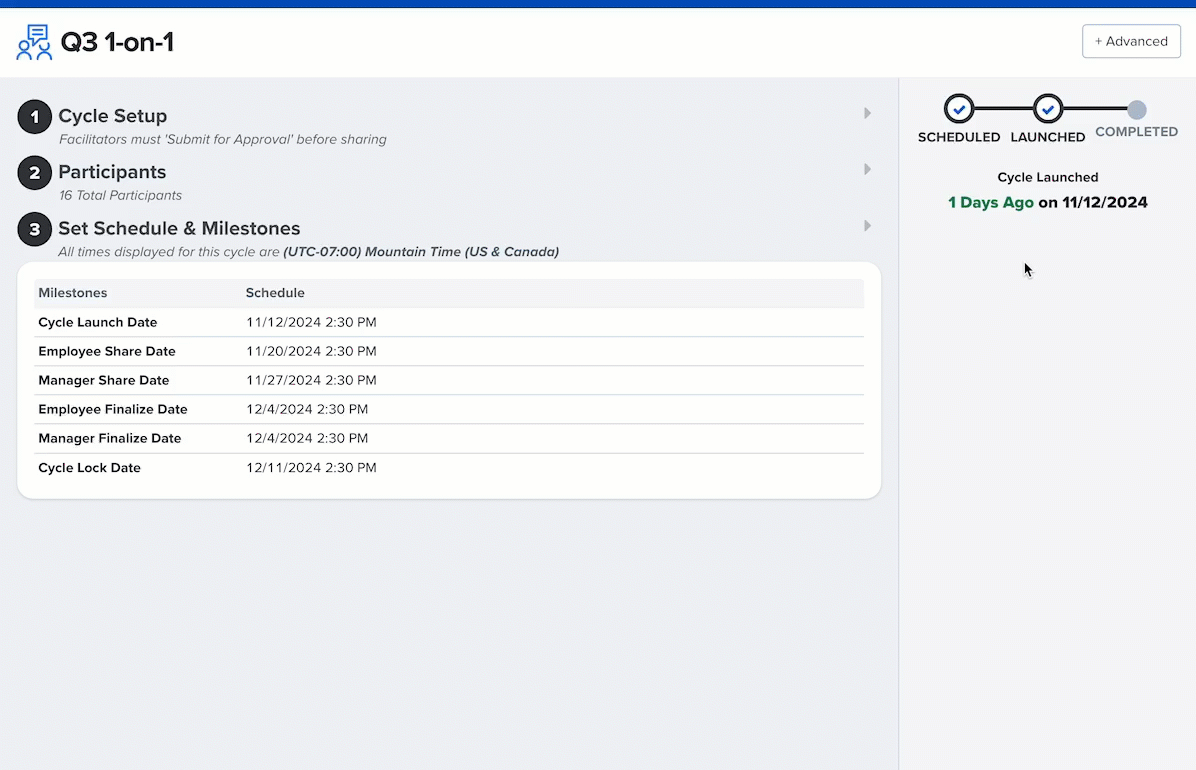Open the Cycle Setup heading
This screenshot has height=770, width=1196.
click(x=113, y=116)
